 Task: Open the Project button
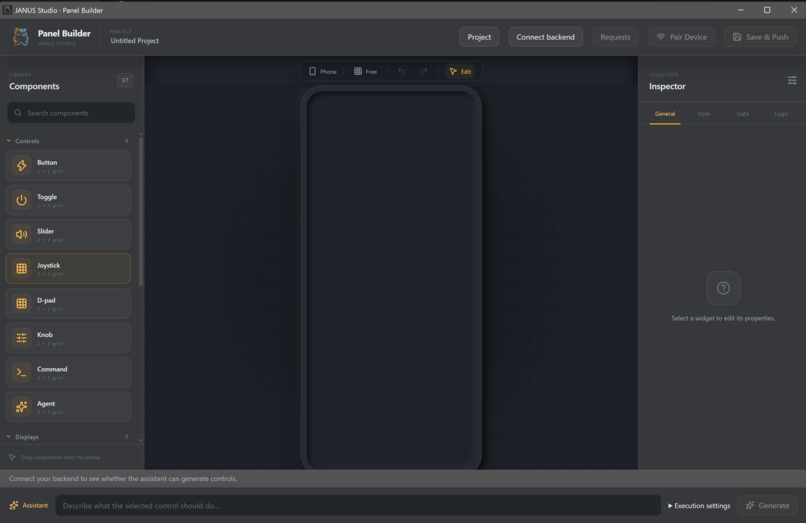click(x=479, y=37)
